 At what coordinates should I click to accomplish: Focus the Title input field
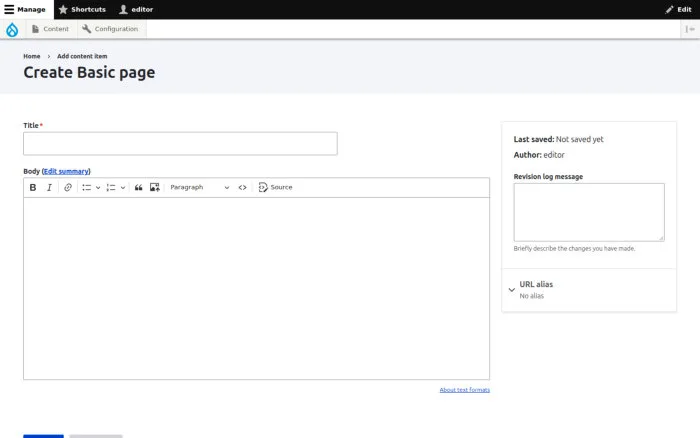[180, 143]
